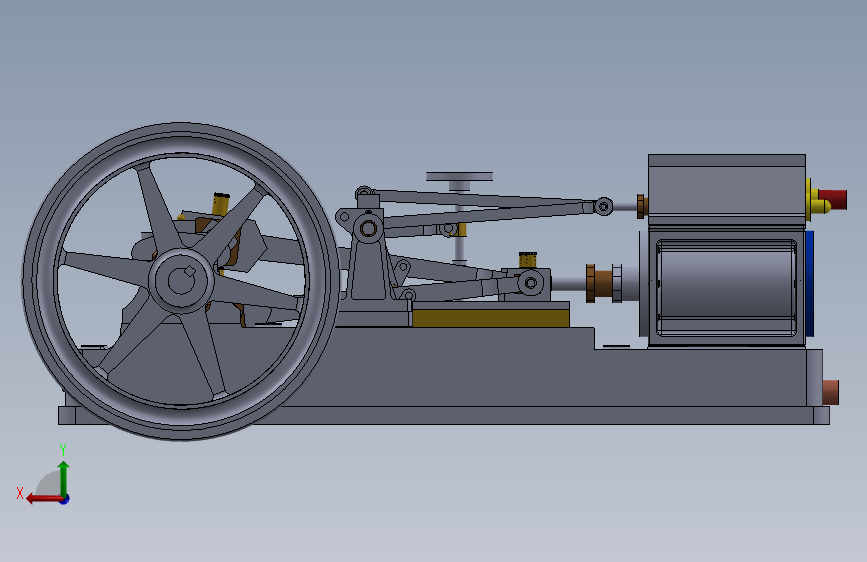This screenshot has height=562, width=867.
Task: Select the brass slide bar under crosshead
Action: click(x=490, y=318)
